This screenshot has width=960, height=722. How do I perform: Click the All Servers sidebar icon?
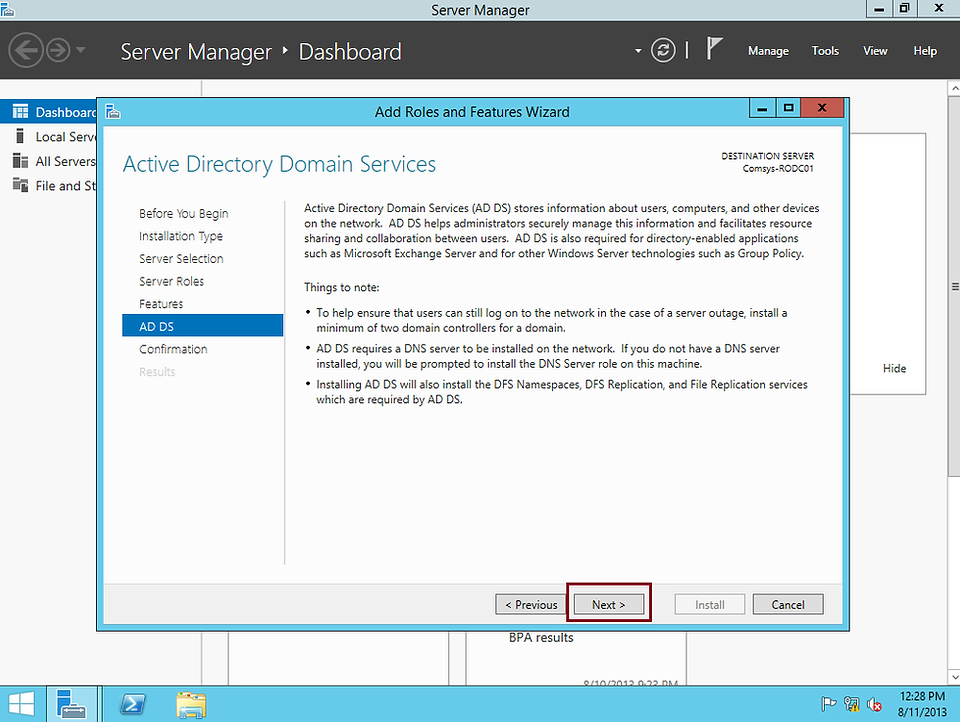(20, 161)
